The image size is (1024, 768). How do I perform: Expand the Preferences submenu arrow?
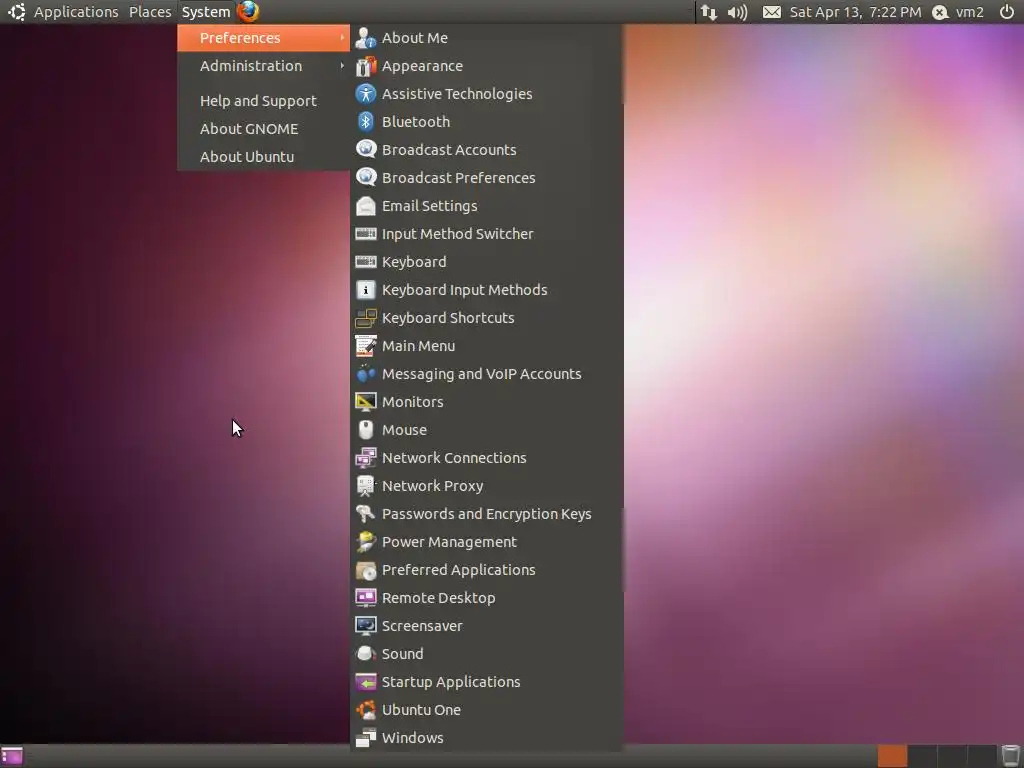(x=342, y=38)
